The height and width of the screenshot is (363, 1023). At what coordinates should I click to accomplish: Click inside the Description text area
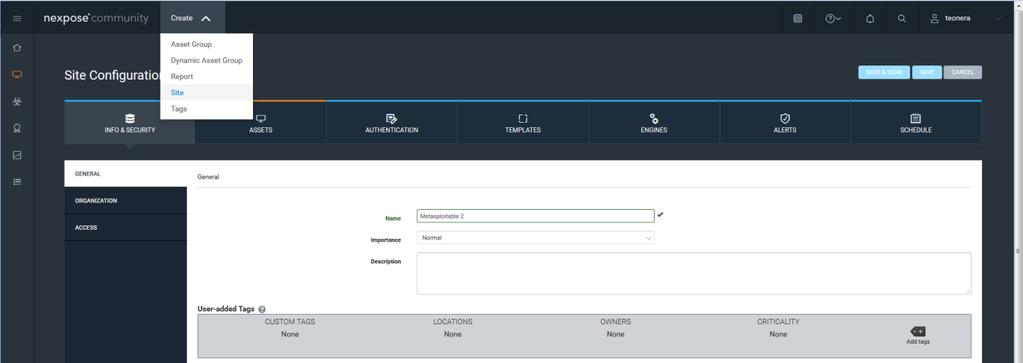(x=694, y=274)
